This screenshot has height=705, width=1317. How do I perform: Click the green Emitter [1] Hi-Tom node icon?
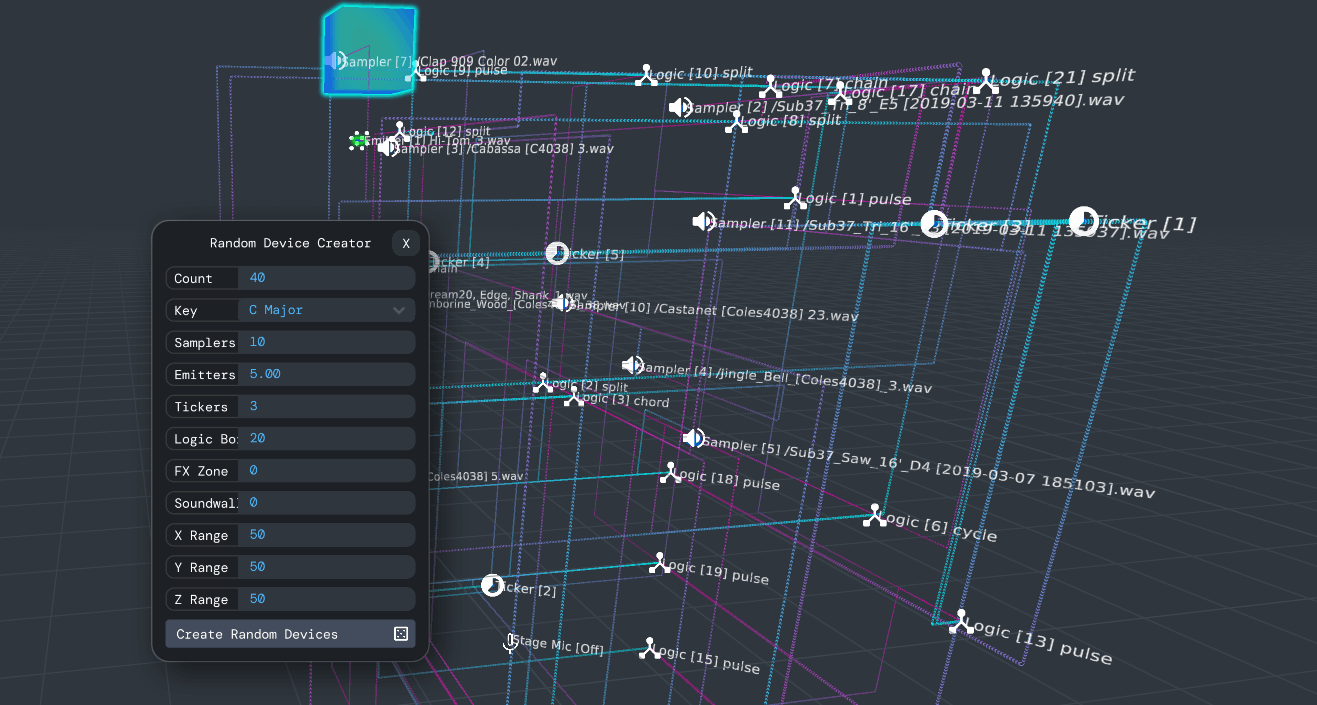[357, 141]
